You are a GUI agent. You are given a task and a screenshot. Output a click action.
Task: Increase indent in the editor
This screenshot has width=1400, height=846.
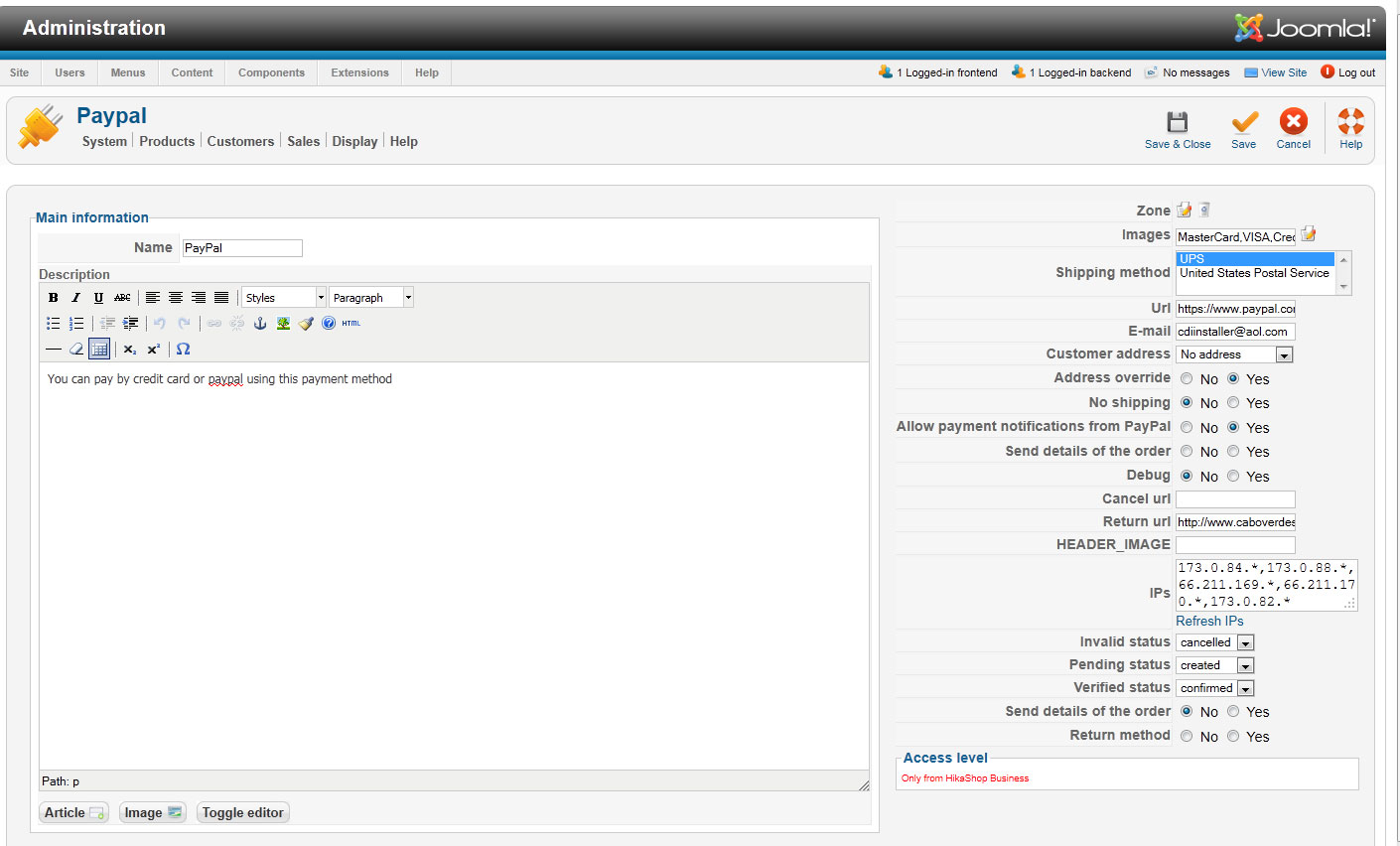(x=130, y=324)
